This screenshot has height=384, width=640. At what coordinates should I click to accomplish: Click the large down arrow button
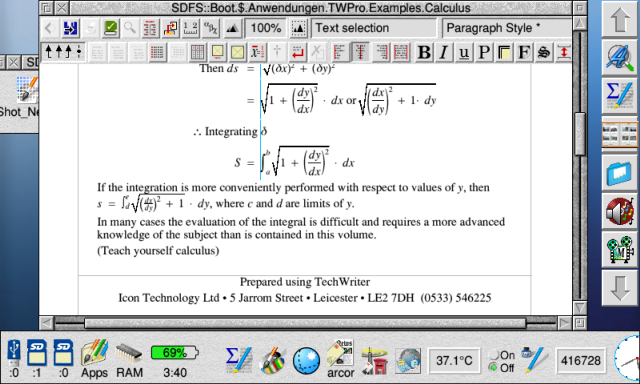[x=620, y=288]
